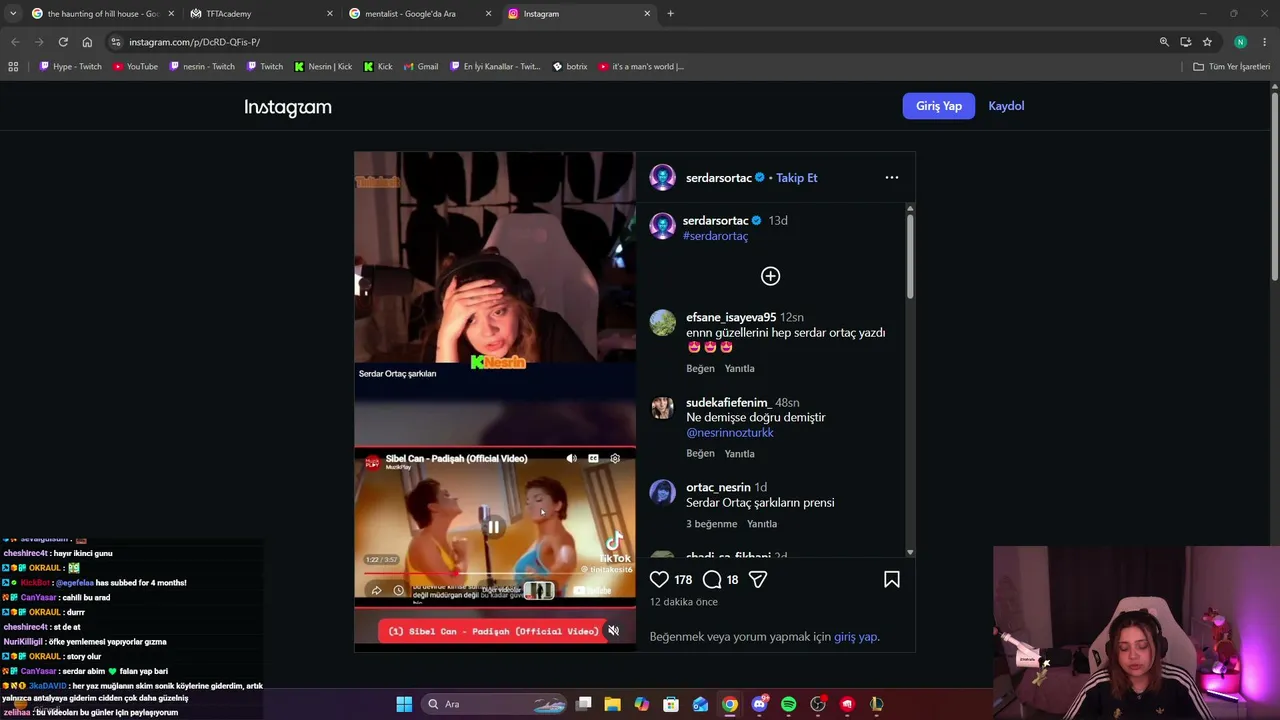Open the Gmail bookmark
Image resolution: width=1280 pixels, height=720 pixels.
(421, 67)
